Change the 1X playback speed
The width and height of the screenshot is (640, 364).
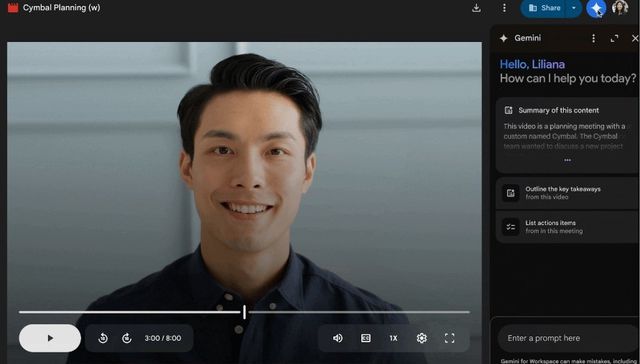point(393,338)
